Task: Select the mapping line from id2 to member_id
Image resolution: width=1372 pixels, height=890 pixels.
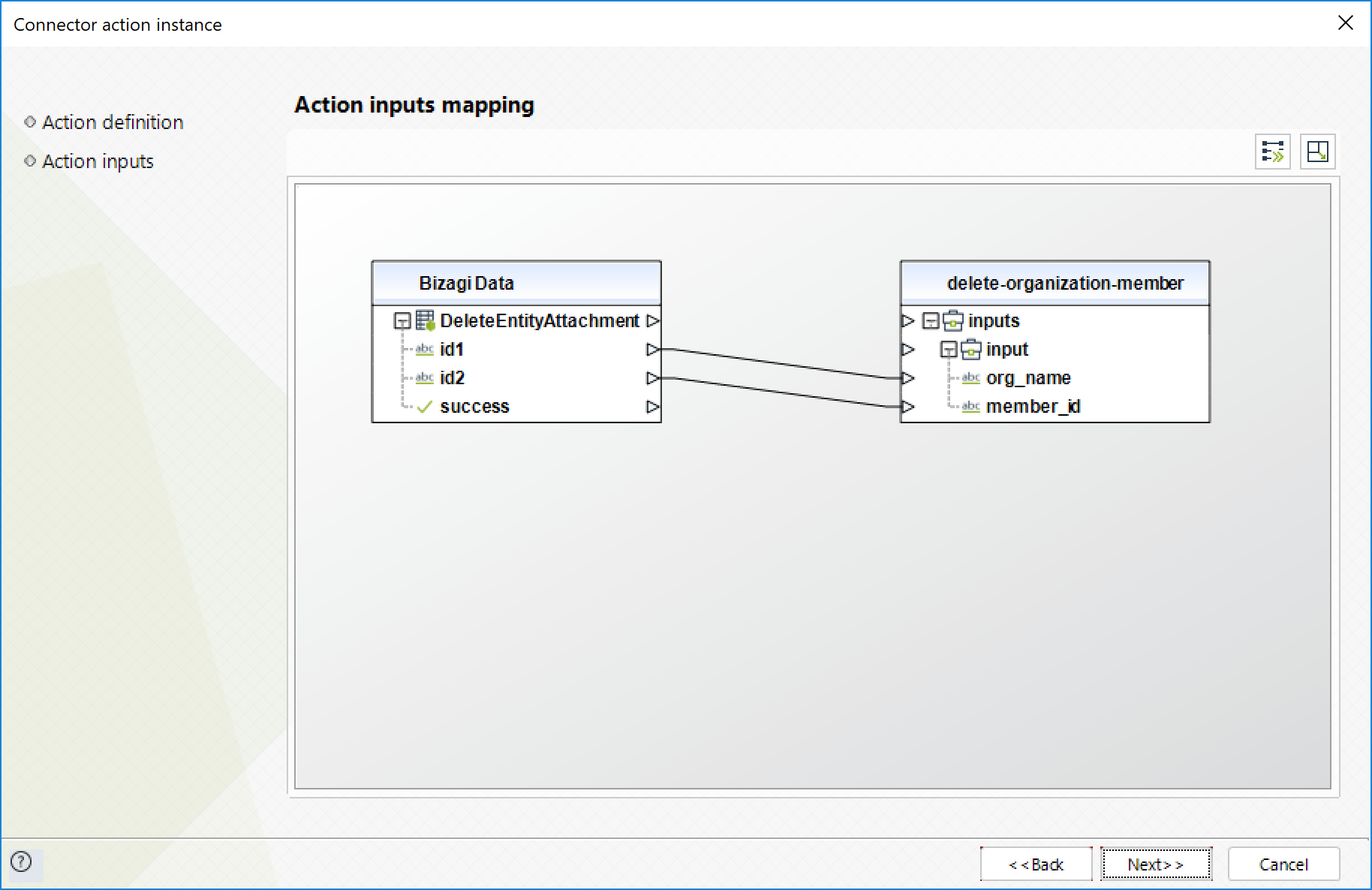Action: [781, 392]
